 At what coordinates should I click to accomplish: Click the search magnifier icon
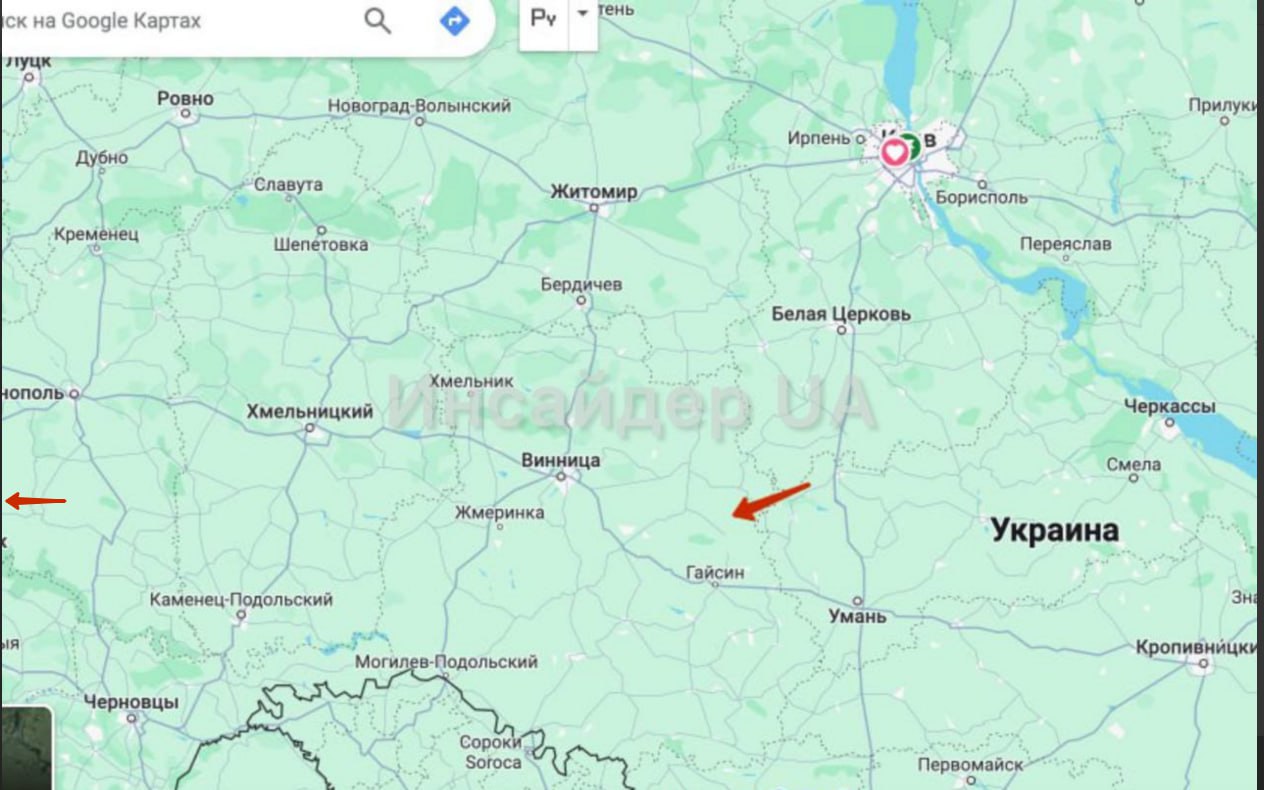pyautogui.click(x=377, y=20)
